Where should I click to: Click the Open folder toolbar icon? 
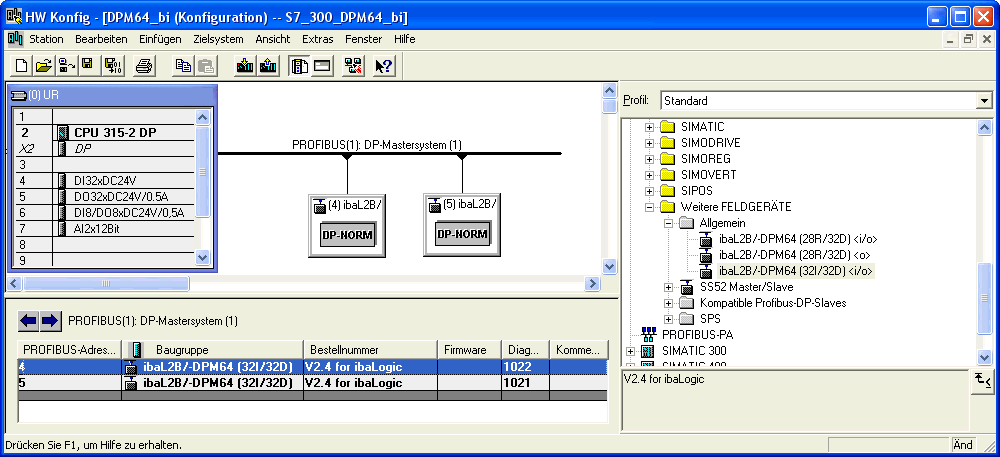(x=43, y=66)
